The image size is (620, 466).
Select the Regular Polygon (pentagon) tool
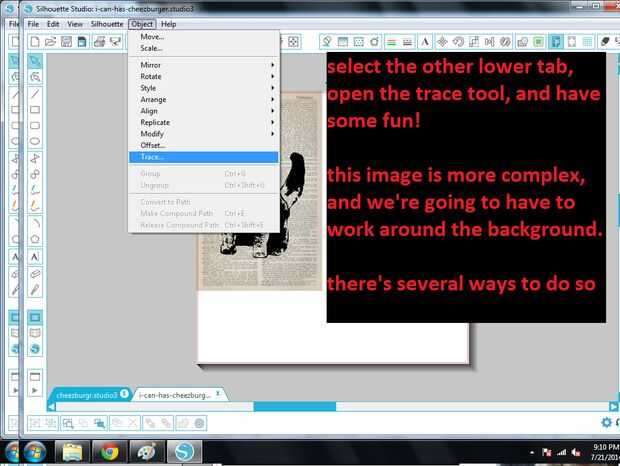point(35,239)
